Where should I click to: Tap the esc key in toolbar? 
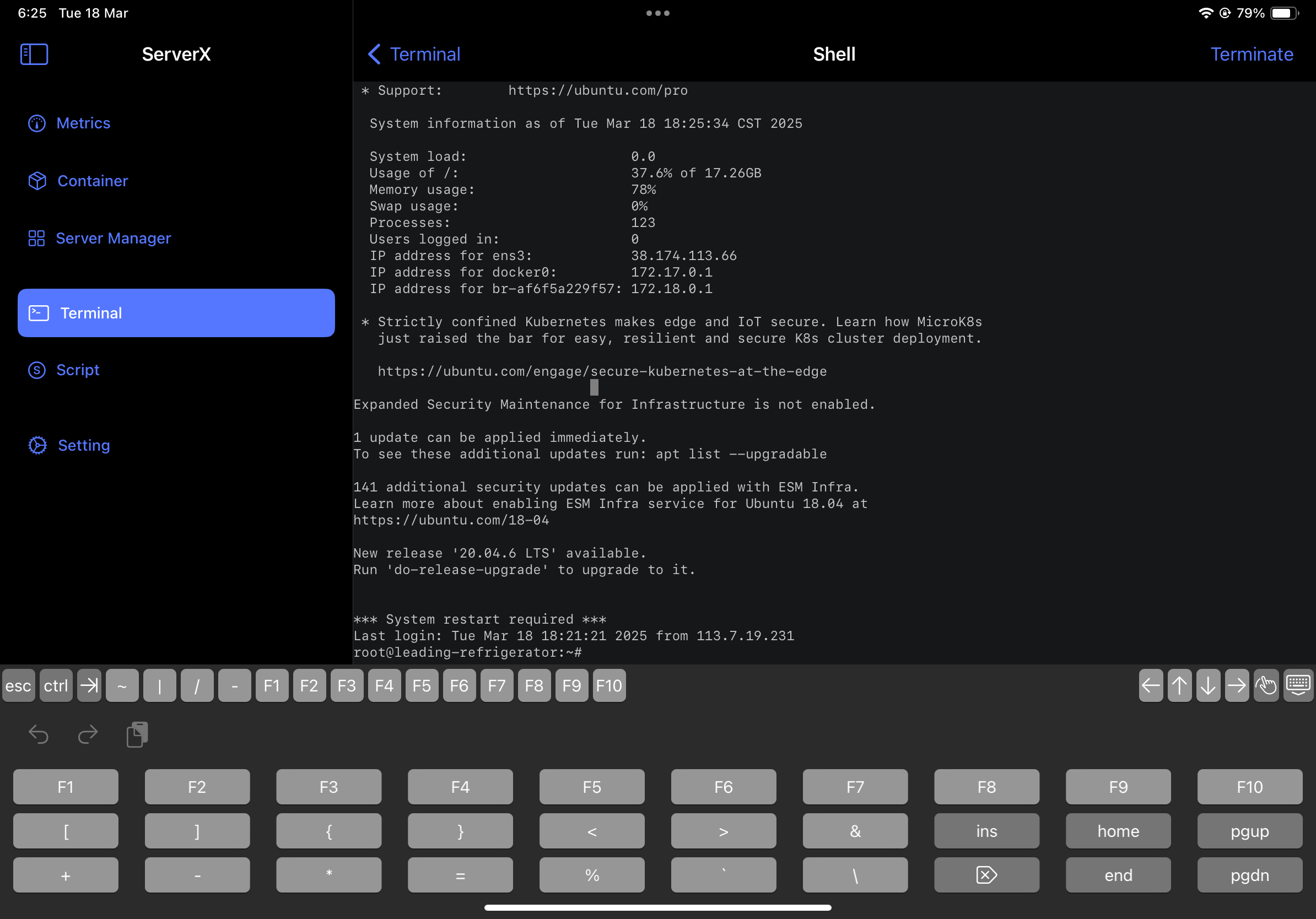point(18,685)
